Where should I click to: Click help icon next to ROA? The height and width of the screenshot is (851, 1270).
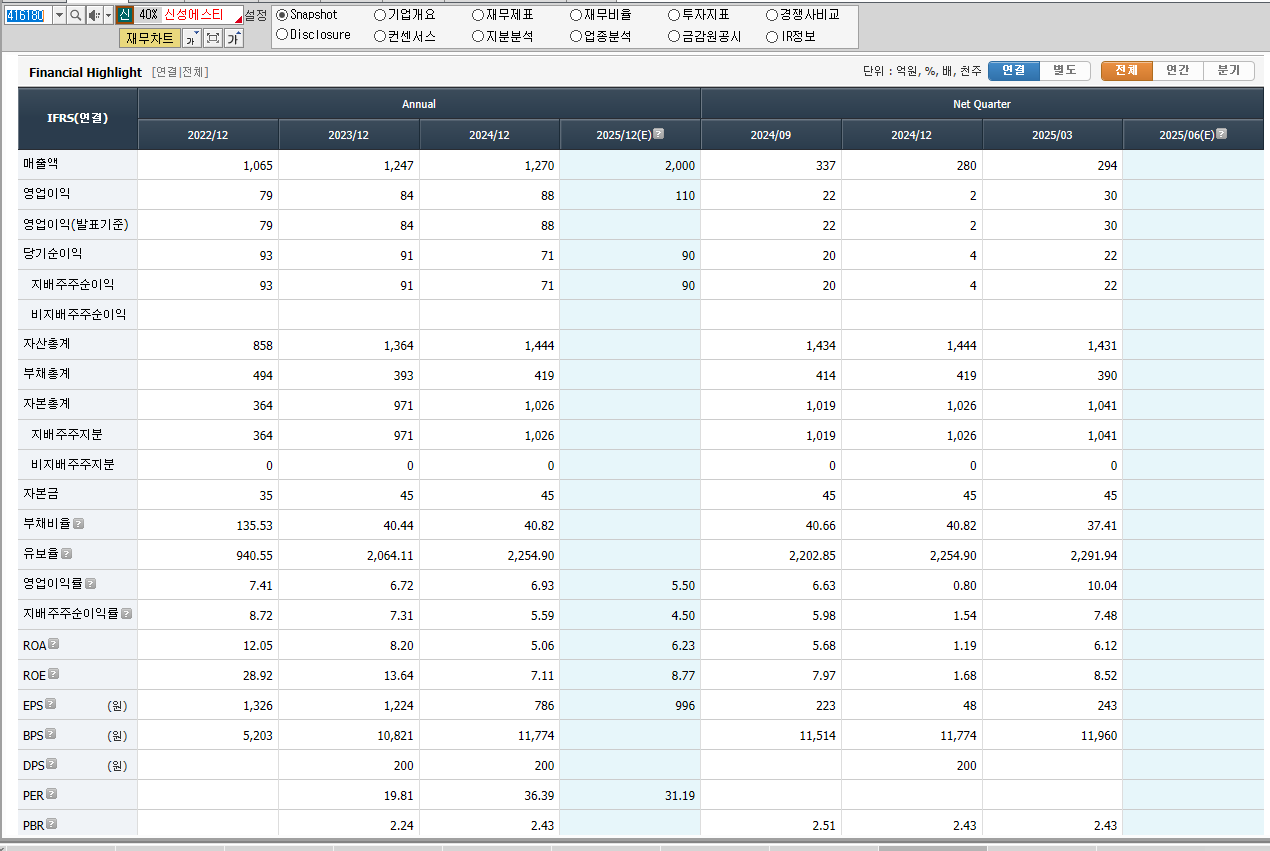pos(54,643)
